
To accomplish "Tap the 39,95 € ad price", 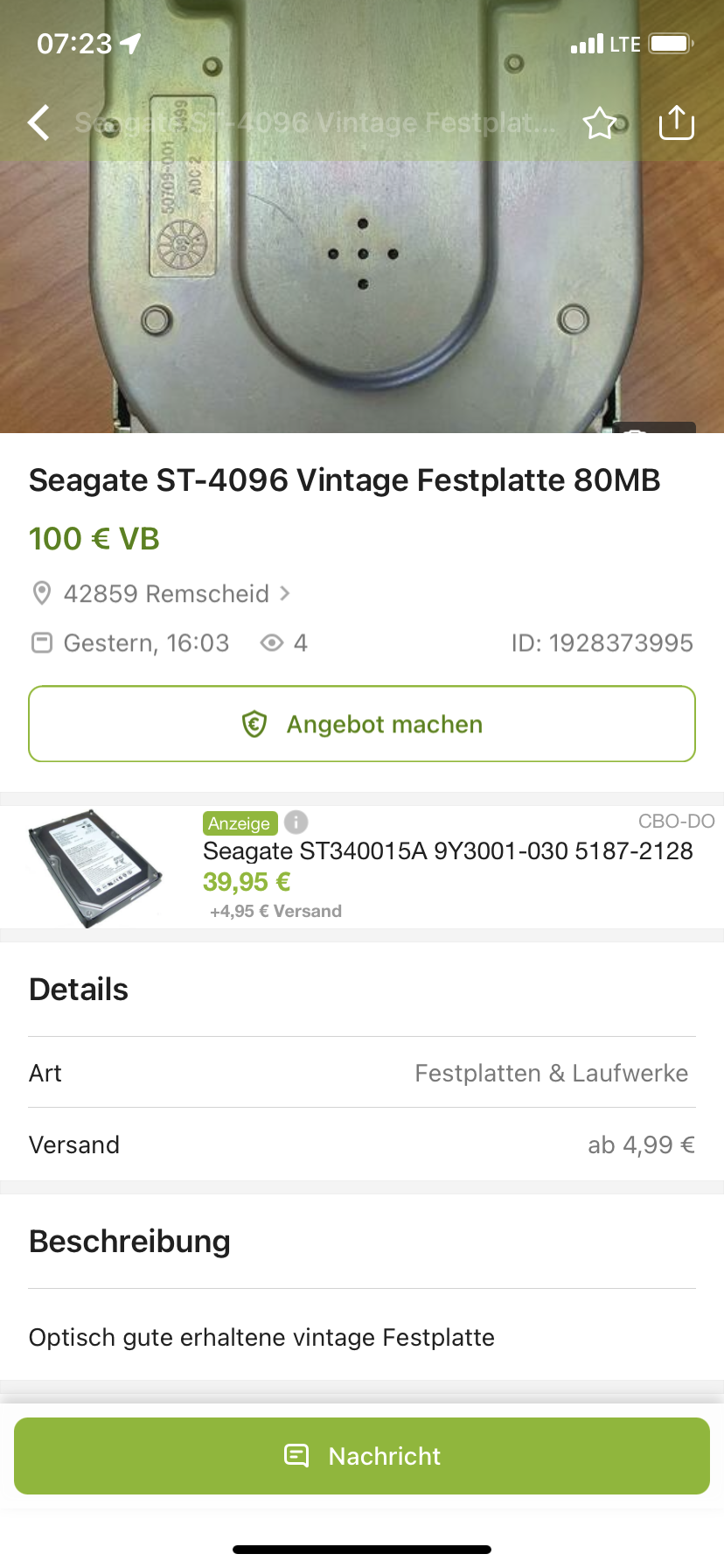I will (247, 882).
